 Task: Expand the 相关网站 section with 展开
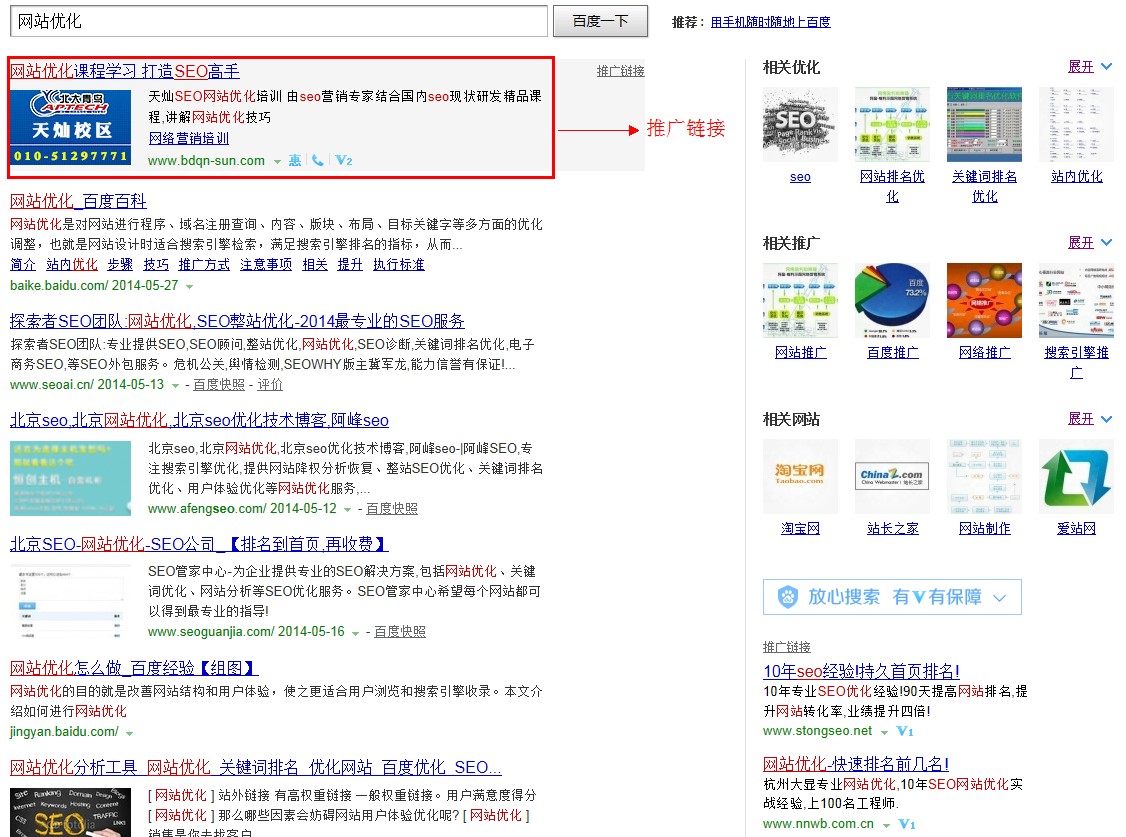coord(1089,419)
